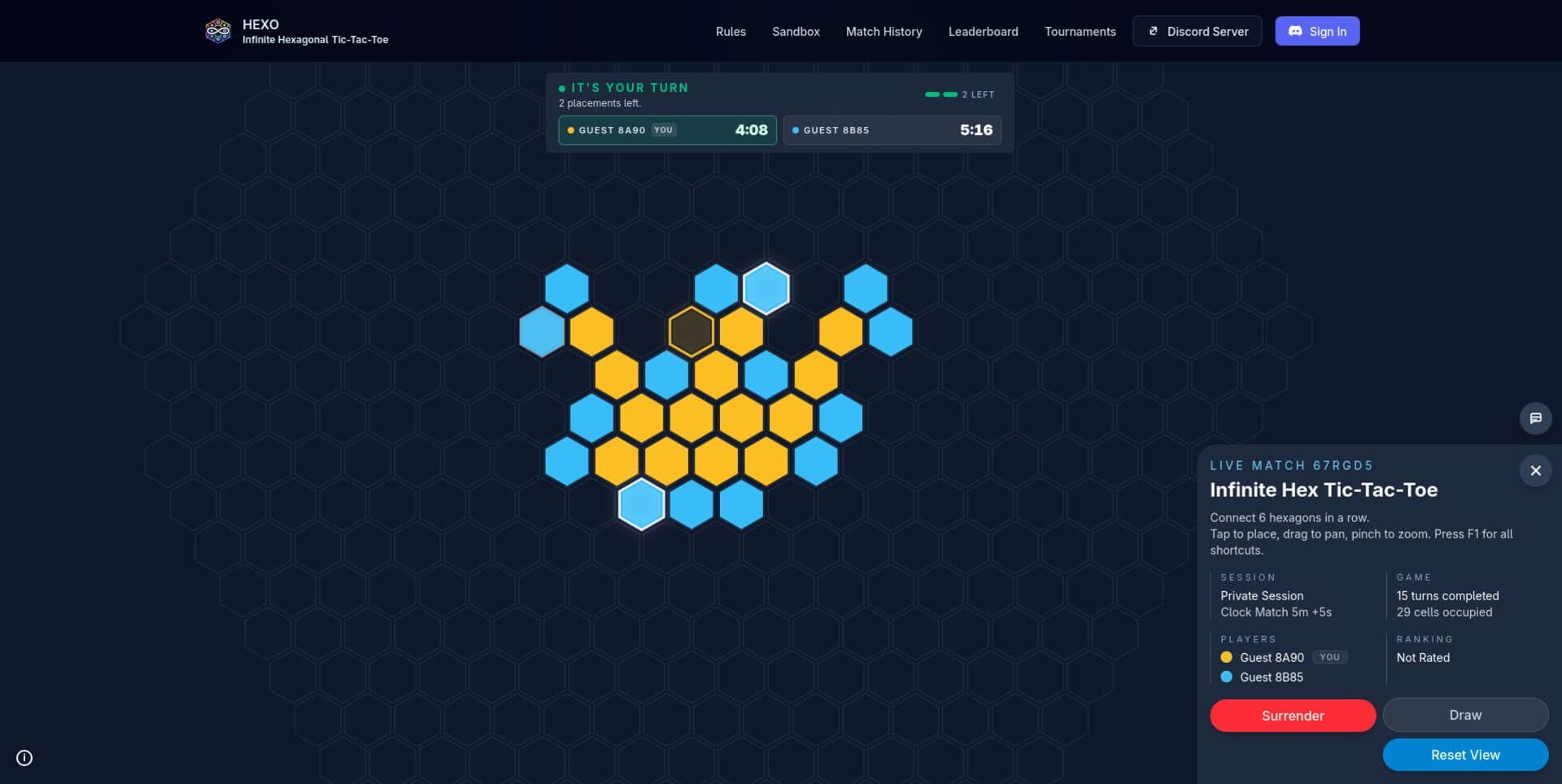Click "Not Rated" ranking text
The width and height of the screenshot is (1562, 784).
(x=1423, y=657)
